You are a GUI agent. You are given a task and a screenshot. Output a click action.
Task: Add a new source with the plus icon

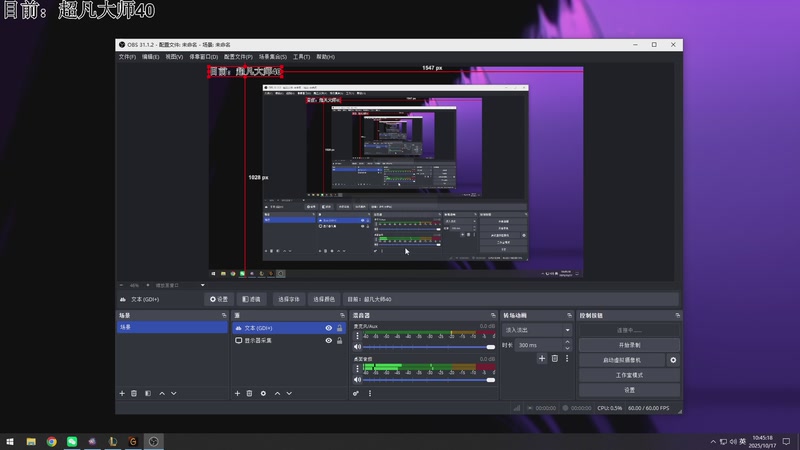[x=237, y=393]
